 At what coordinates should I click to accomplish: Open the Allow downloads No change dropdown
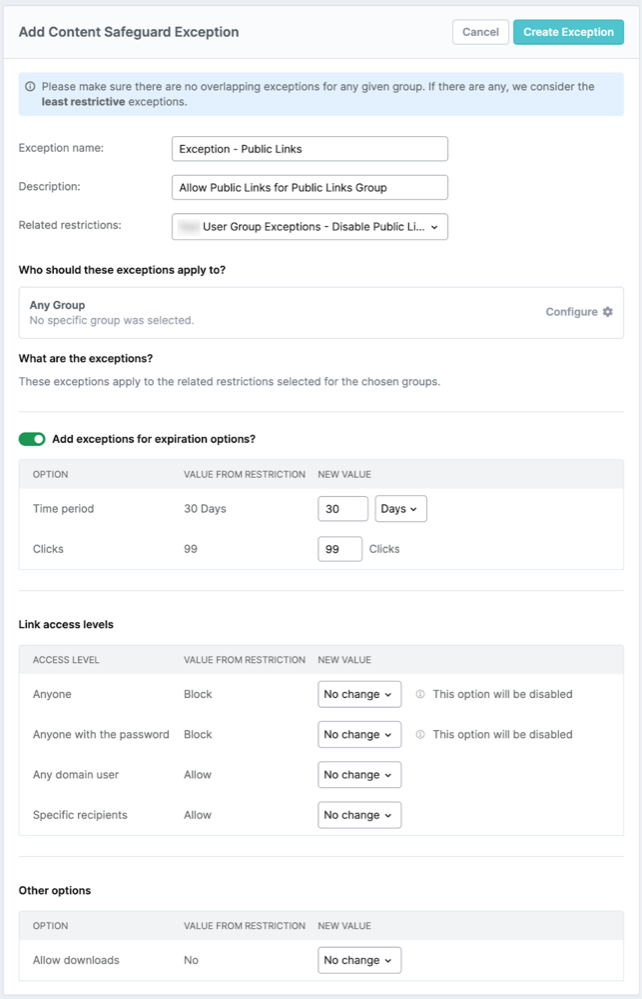pos(358,959)
